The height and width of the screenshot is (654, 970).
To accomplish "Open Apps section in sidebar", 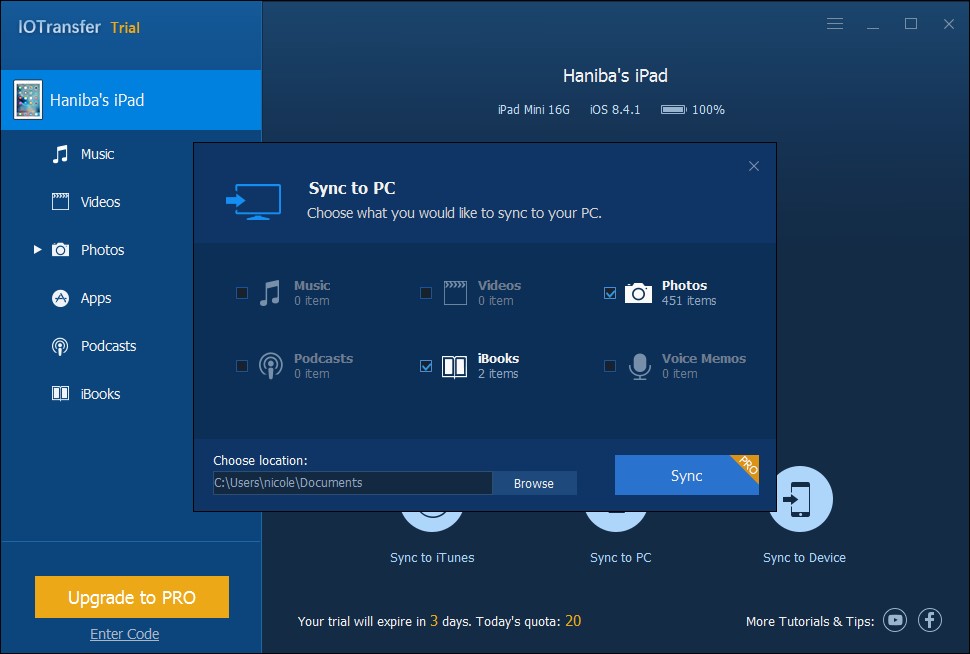I will point(96,298).
